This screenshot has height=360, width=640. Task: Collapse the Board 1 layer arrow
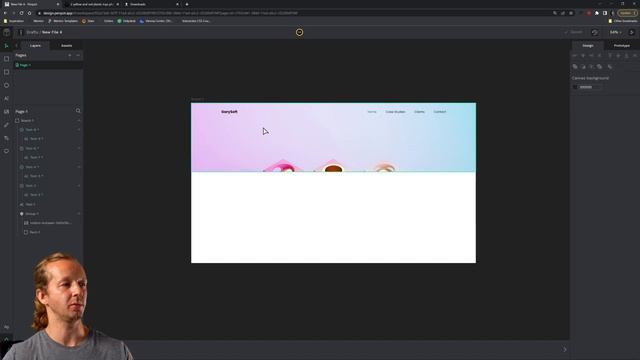pos(79,120)
